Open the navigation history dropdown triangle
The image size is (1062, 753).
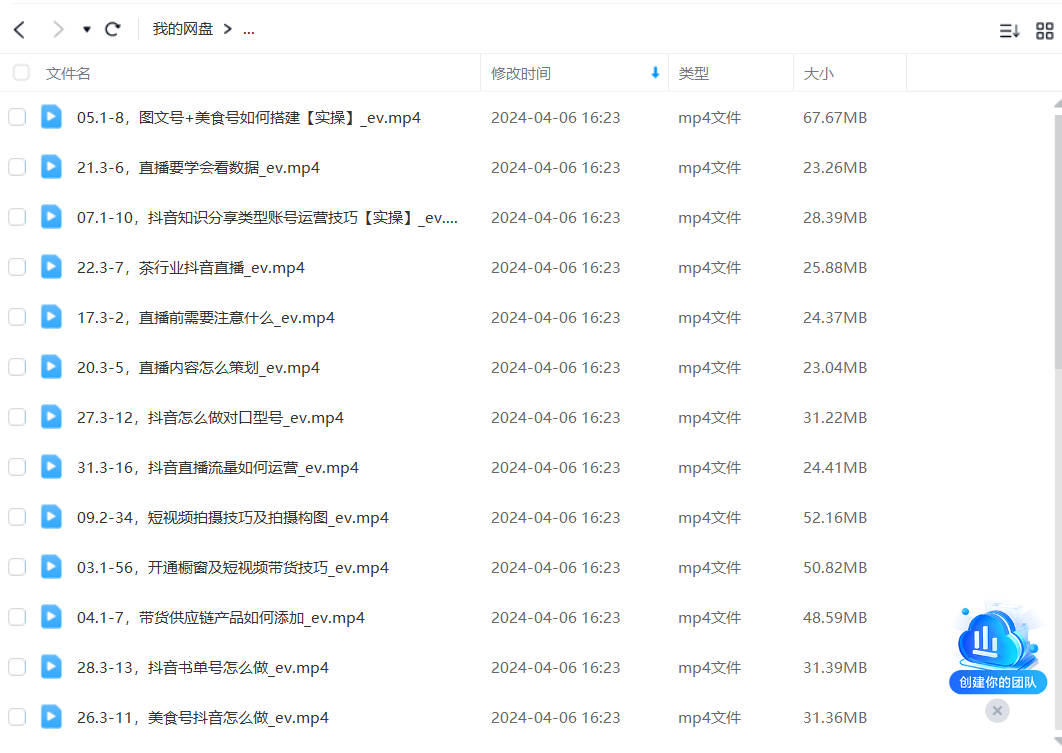pyautogui.click(x=87, y=29)
